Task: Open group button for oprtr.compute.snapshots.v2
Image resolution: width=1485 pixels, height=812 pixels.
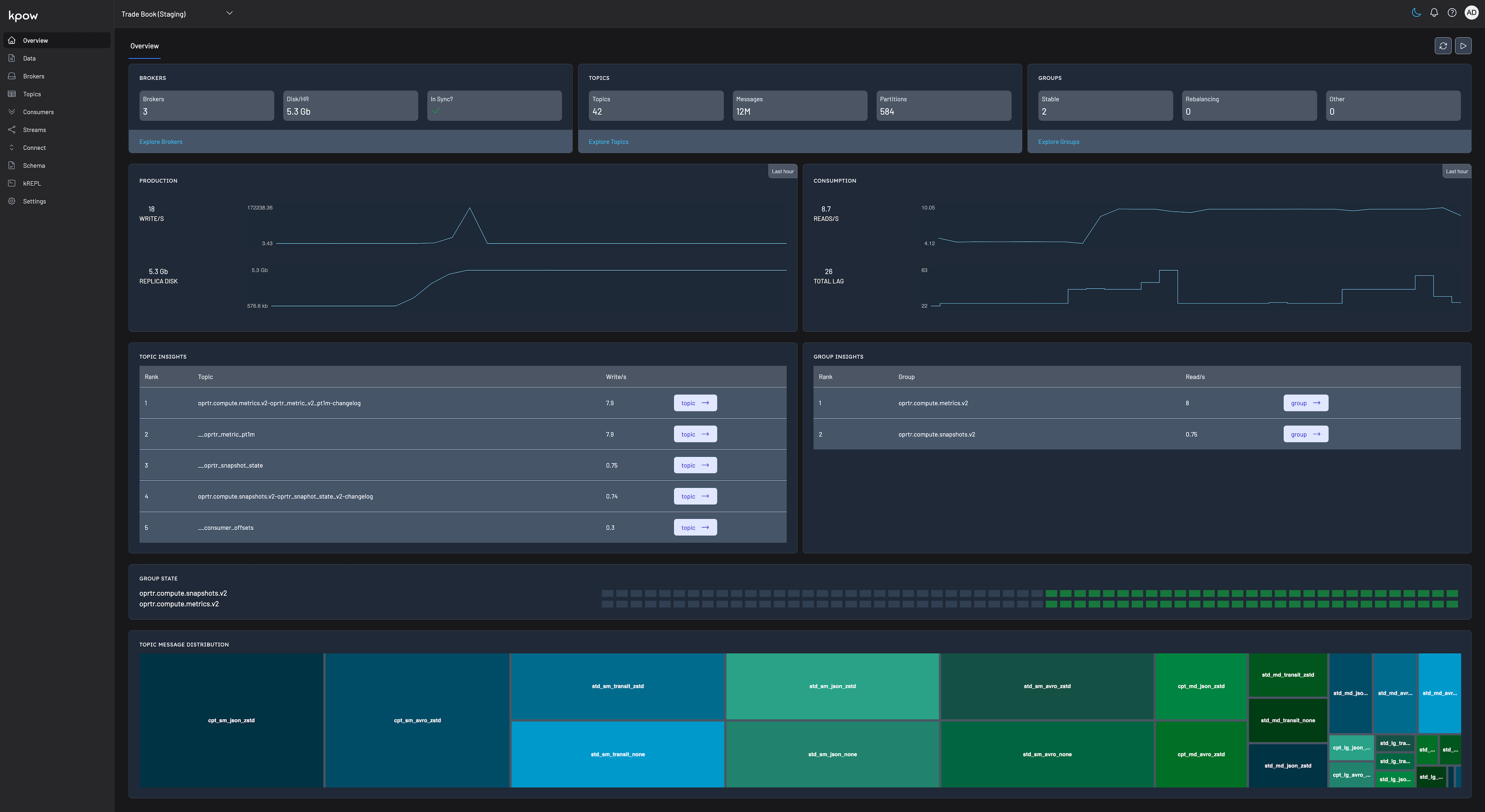Action: 1305,435
